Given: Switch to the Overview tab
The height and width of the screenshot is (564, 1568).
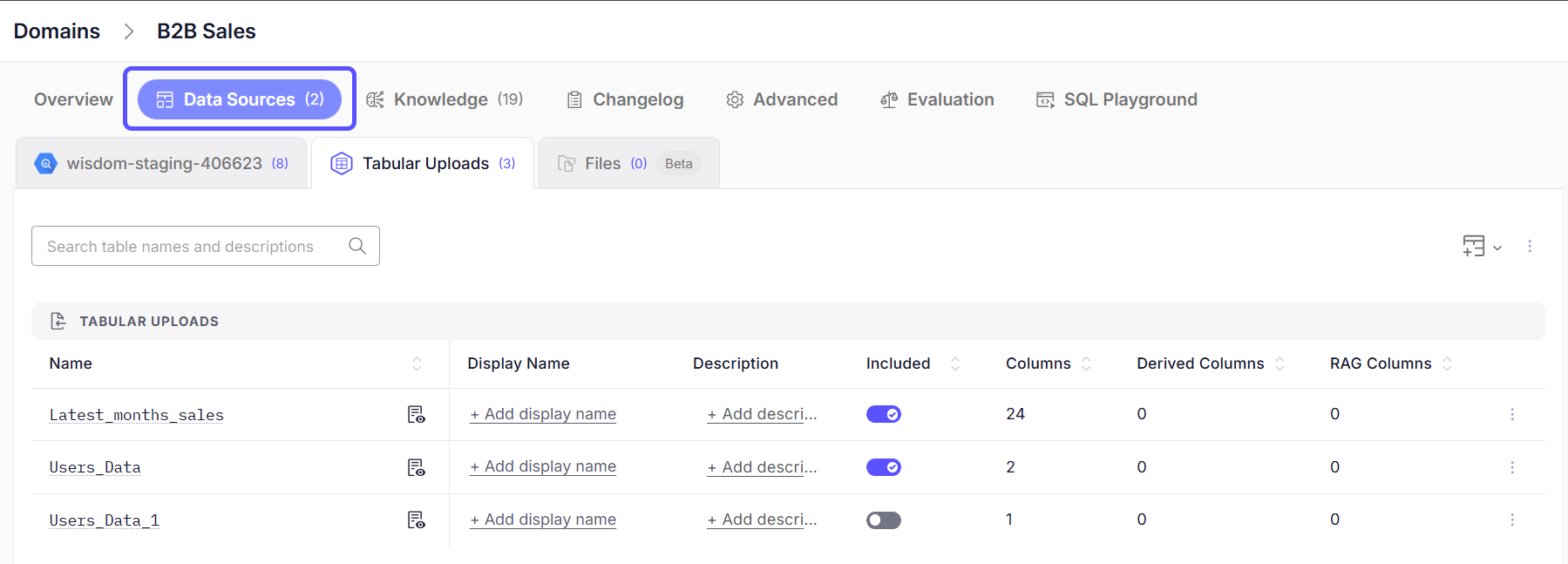Looking at the screenshot, I should [x=73, y=99].
